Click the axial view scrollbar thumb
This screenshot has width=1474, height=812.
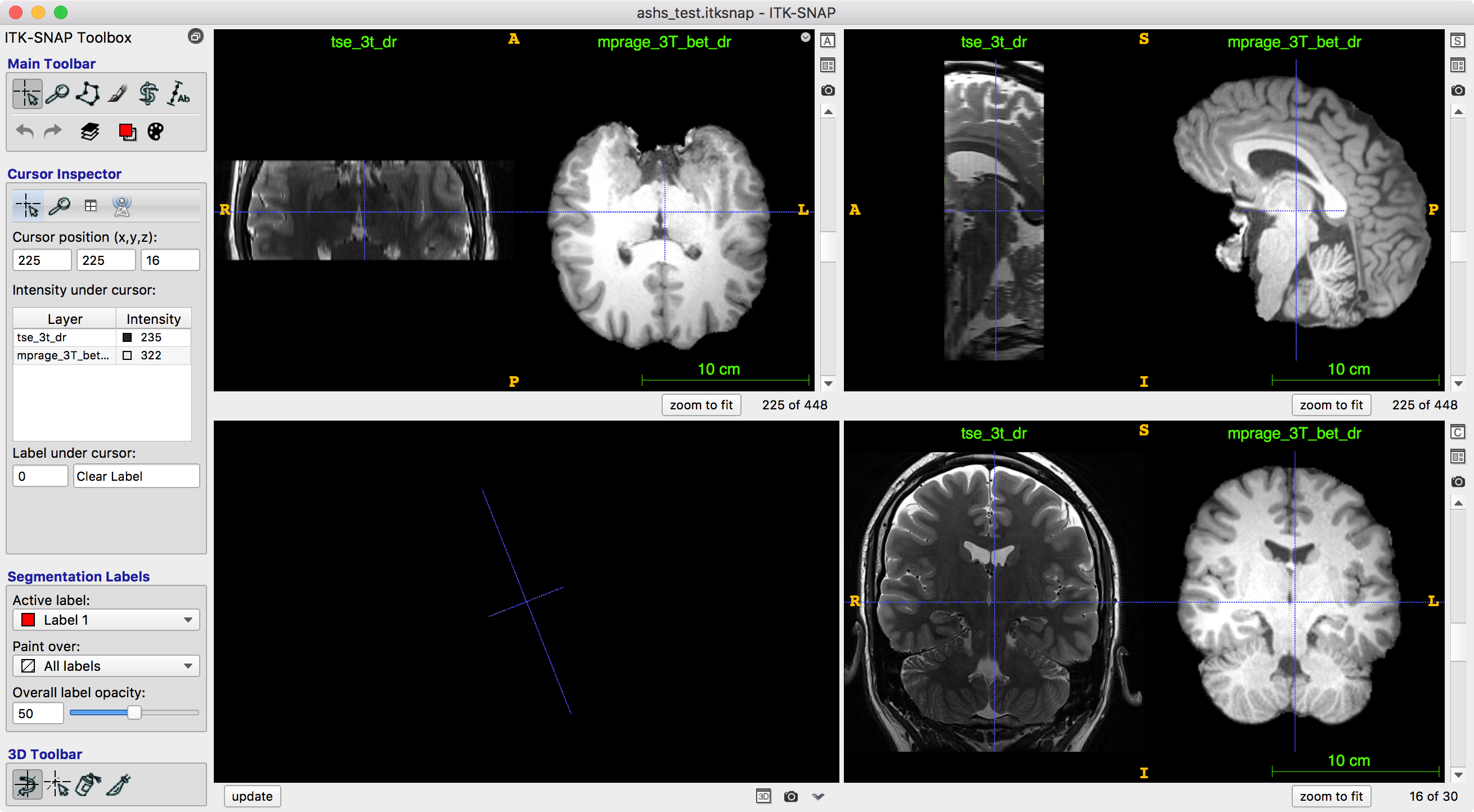point(828,247)
